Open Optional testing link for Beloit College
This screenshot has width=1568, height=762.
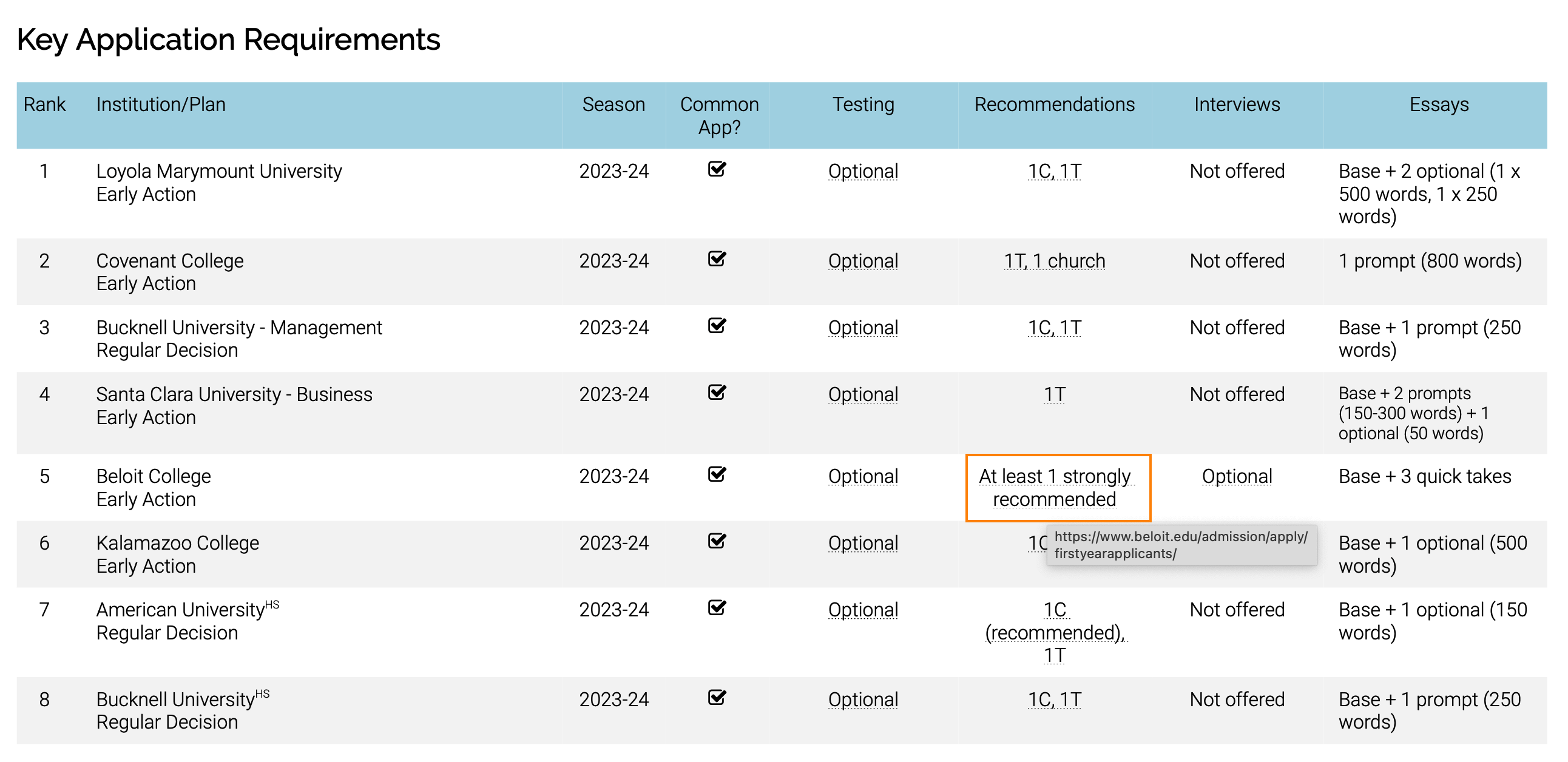click(x=863, y=476)
